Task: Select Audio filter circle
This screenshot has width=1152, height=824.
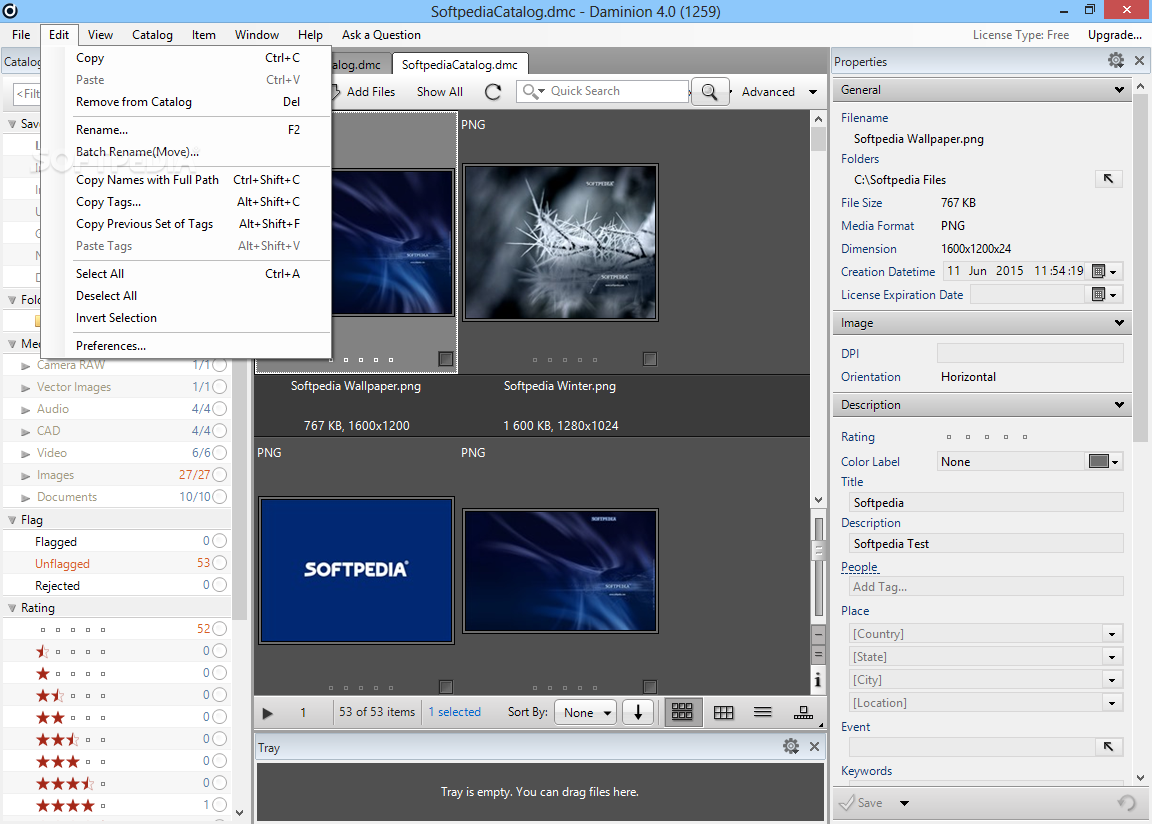Action: pyautogui.click(x=220, y=408)
